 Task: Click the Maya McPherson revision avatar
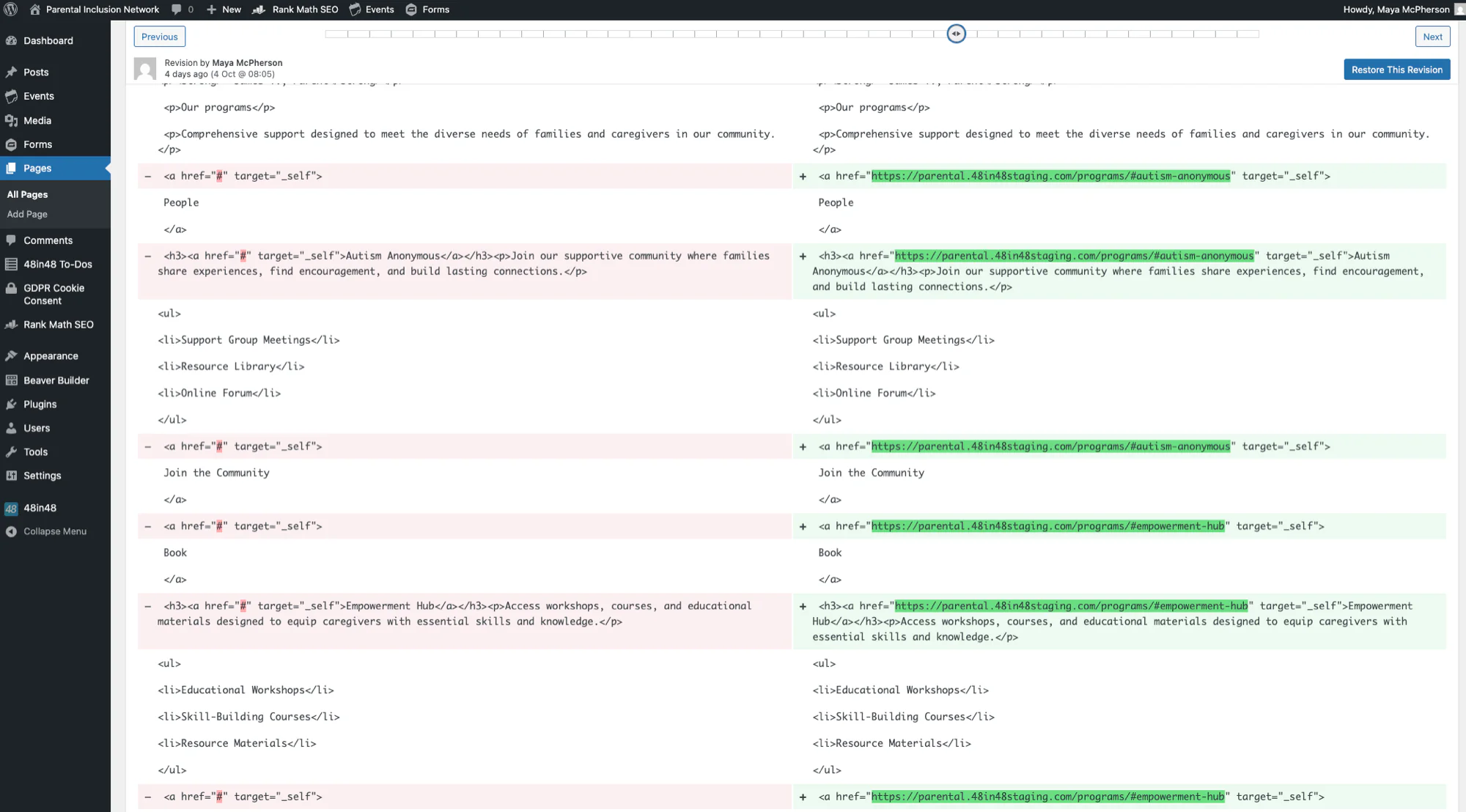[x=145, y=69]
